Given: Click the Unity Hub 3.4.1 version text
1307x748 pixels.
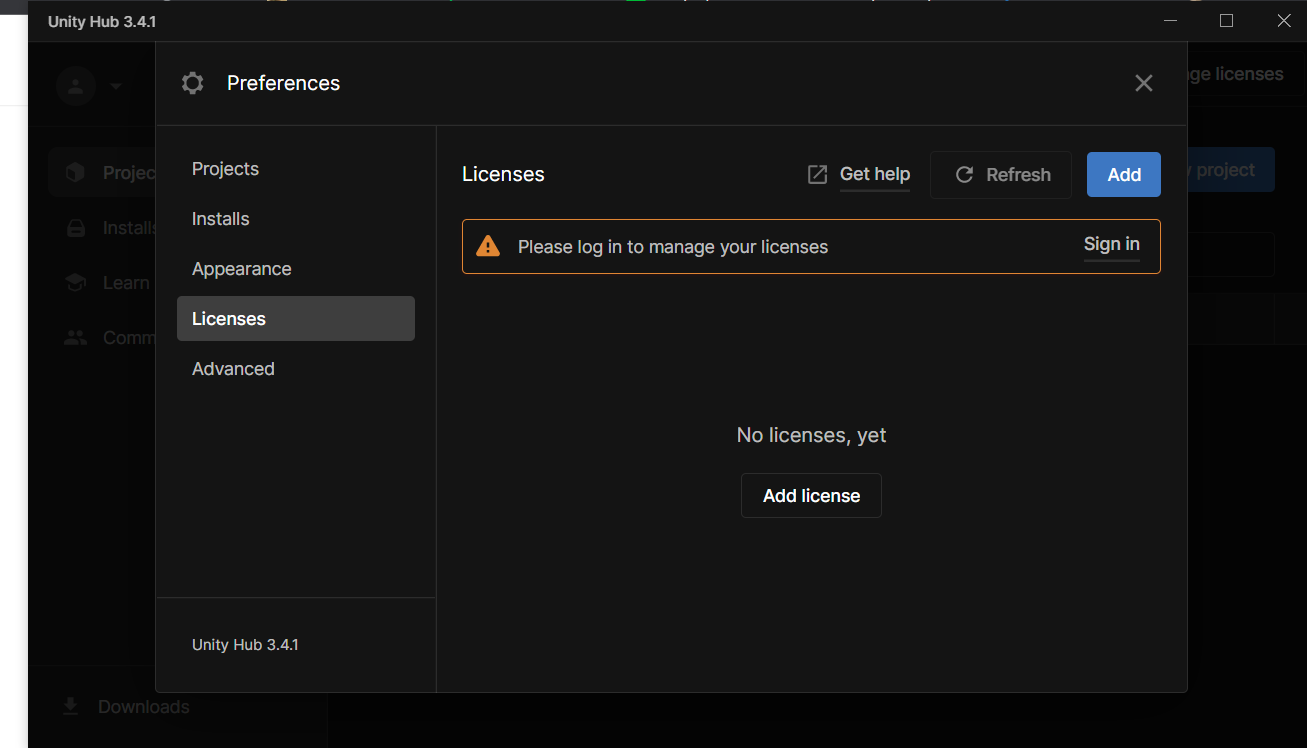Looking at the screenshot, I should 245,645.
